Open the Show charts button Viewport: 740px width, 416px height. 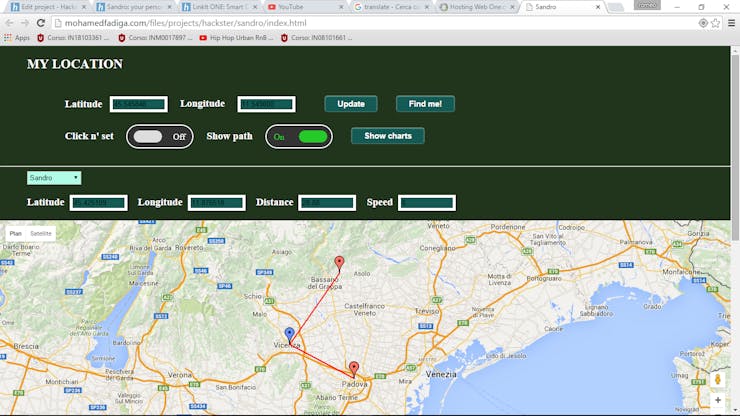click(x=387, y=136)
